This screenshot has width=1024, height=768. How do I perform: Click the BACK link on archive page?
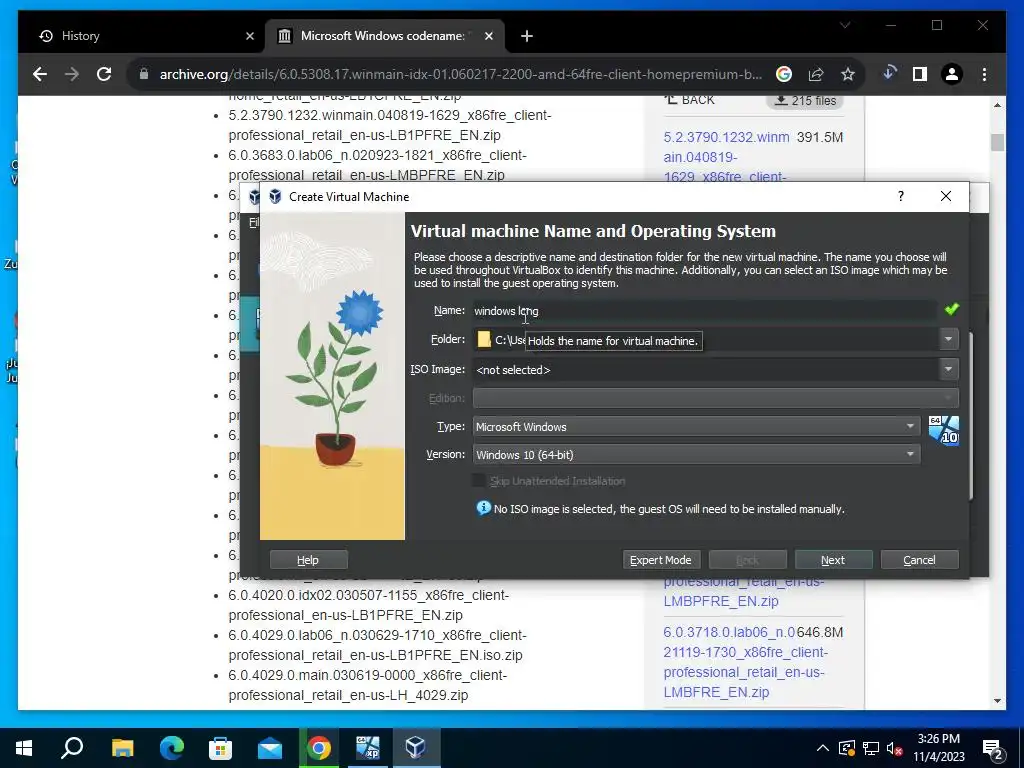tap(690, 101)
